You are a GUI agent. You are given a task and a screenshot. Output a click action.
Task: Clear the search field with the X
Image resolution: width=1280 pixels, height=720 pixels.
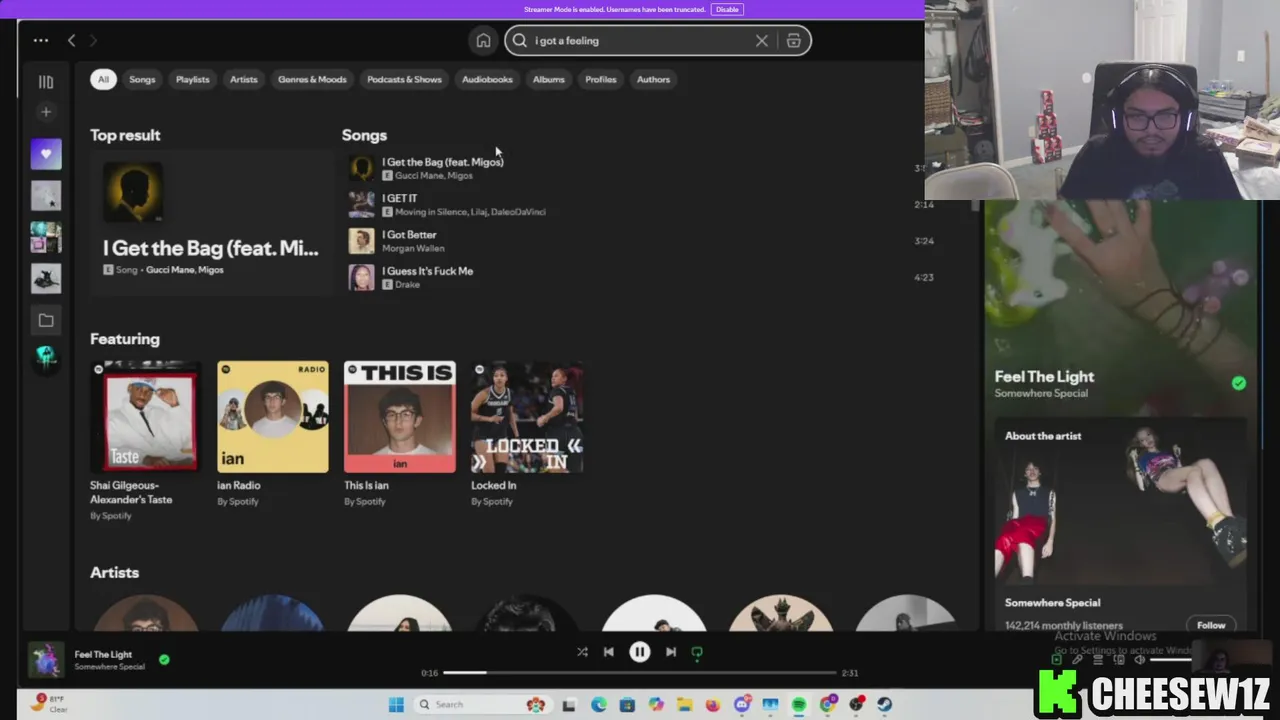(761, 41)
